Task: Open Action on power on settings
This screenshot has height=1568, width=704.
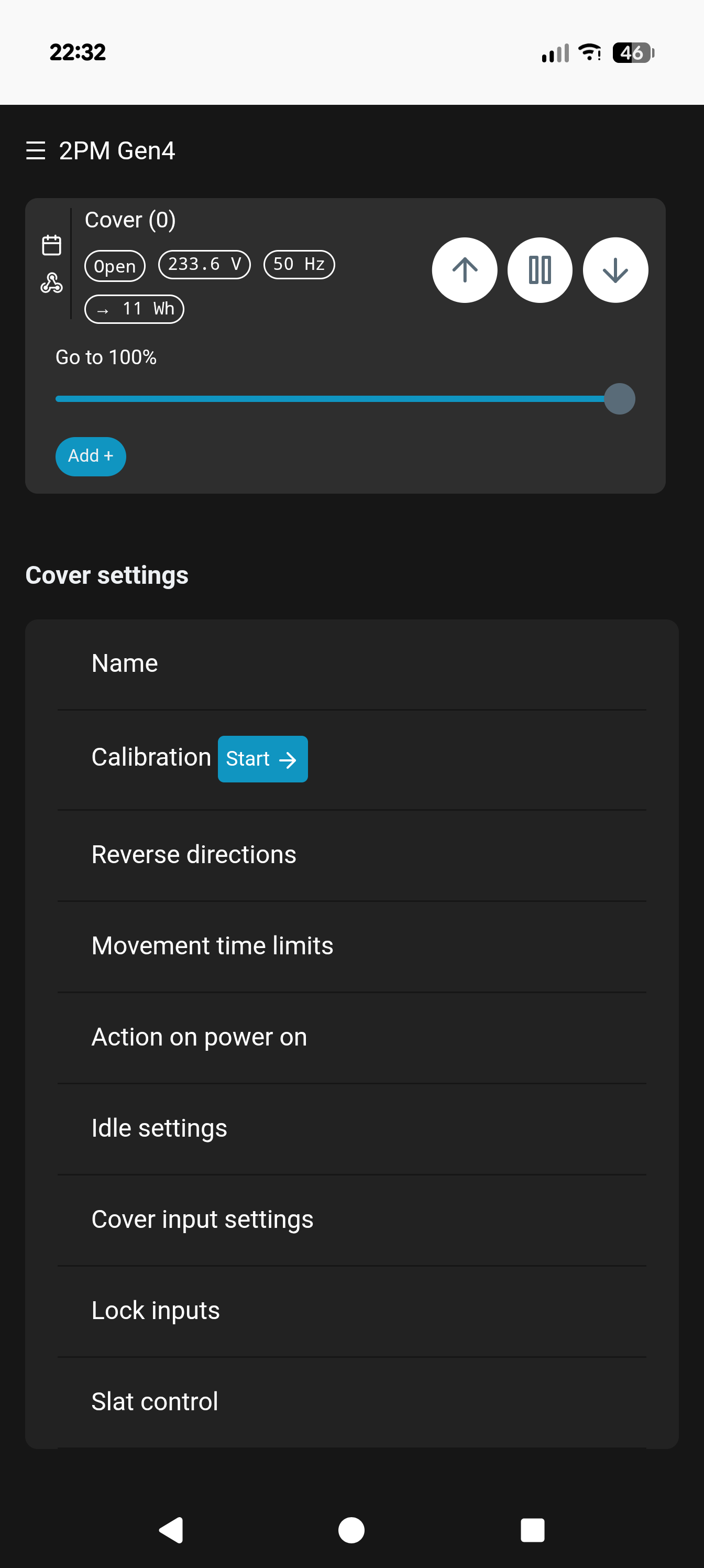Action: tap(351, 1038)
